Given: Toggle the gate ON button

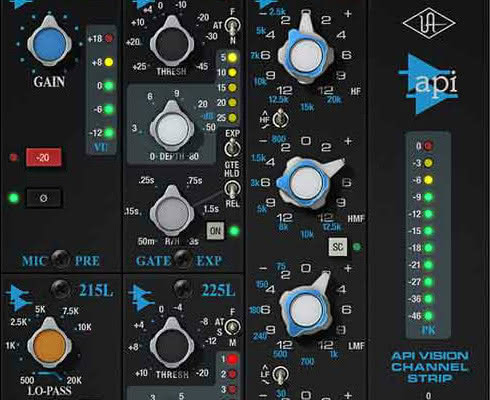Looking at the screenshot, I should [x=215, y=230].
